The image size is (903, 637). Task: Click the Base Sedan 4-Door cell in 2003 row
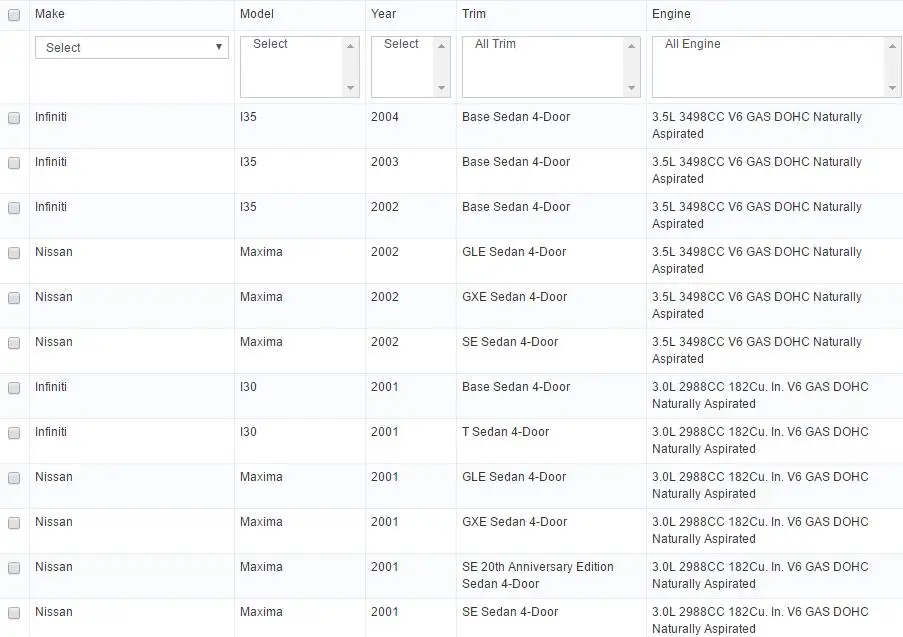516,162
